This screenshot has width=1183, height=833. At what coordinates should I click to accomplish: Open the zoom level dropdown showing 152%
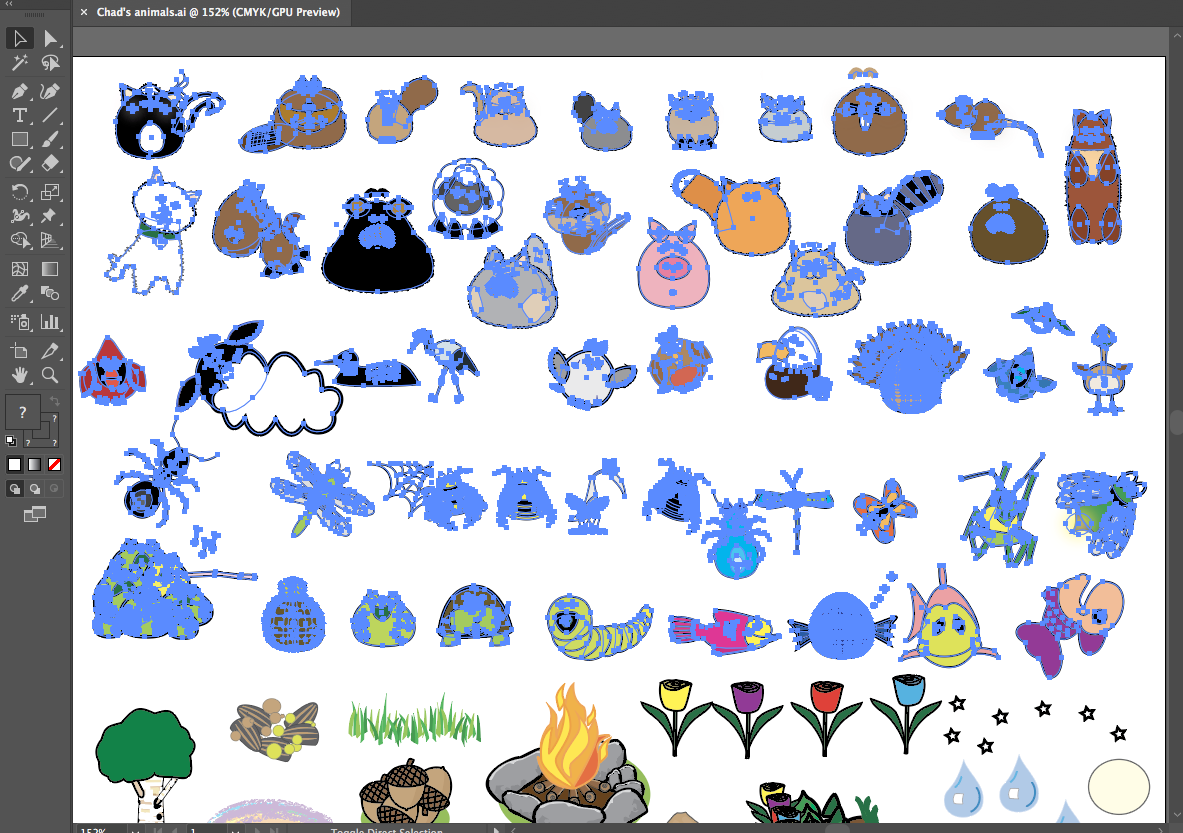(134, 829)
